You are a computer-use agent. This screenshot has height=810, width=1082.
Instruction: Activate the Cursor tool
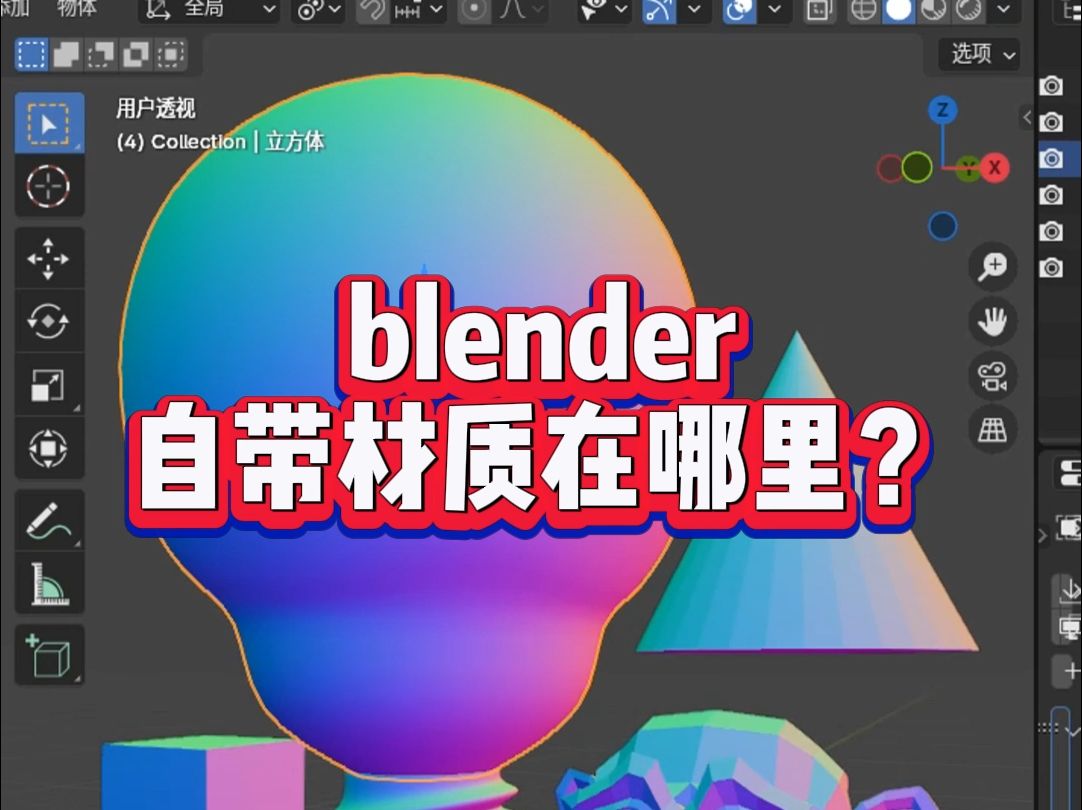point(50,188)
